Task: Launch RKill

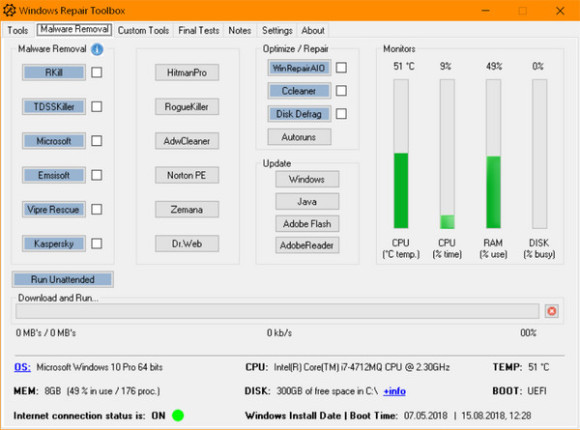Action: click(x=54, y=73)
